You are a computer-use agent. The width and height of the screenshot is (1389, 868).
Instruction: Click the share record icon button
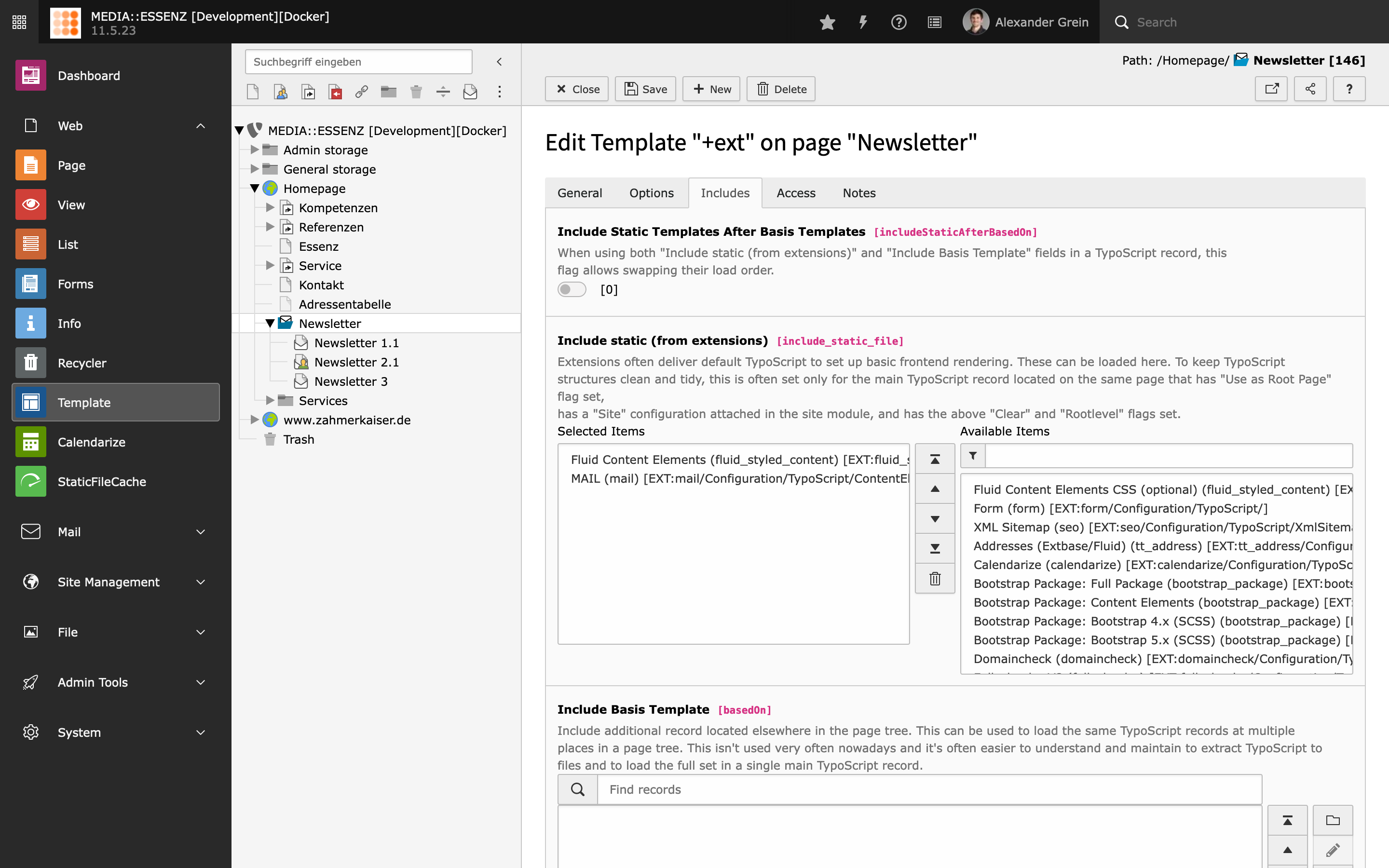click(x=1310, y=89)
